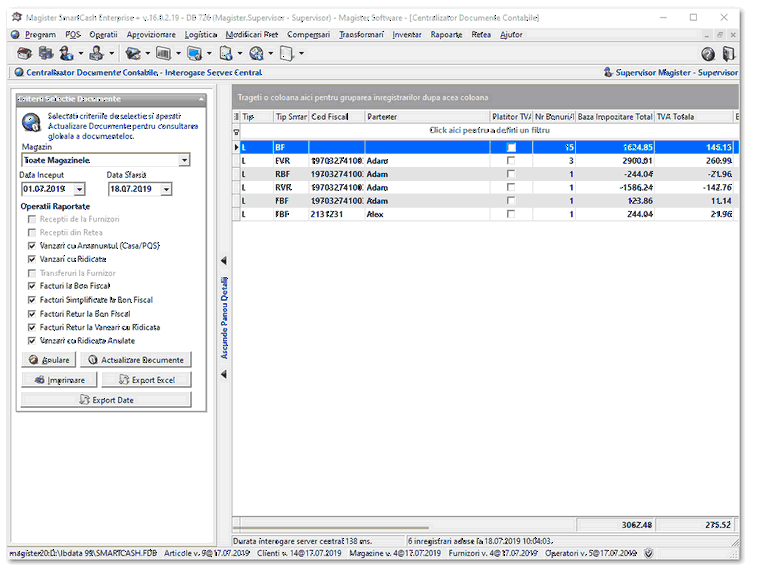Click the column chooser icon left of Tip
The height and width of the screenshot is (577, 767).
click(237, 117)
